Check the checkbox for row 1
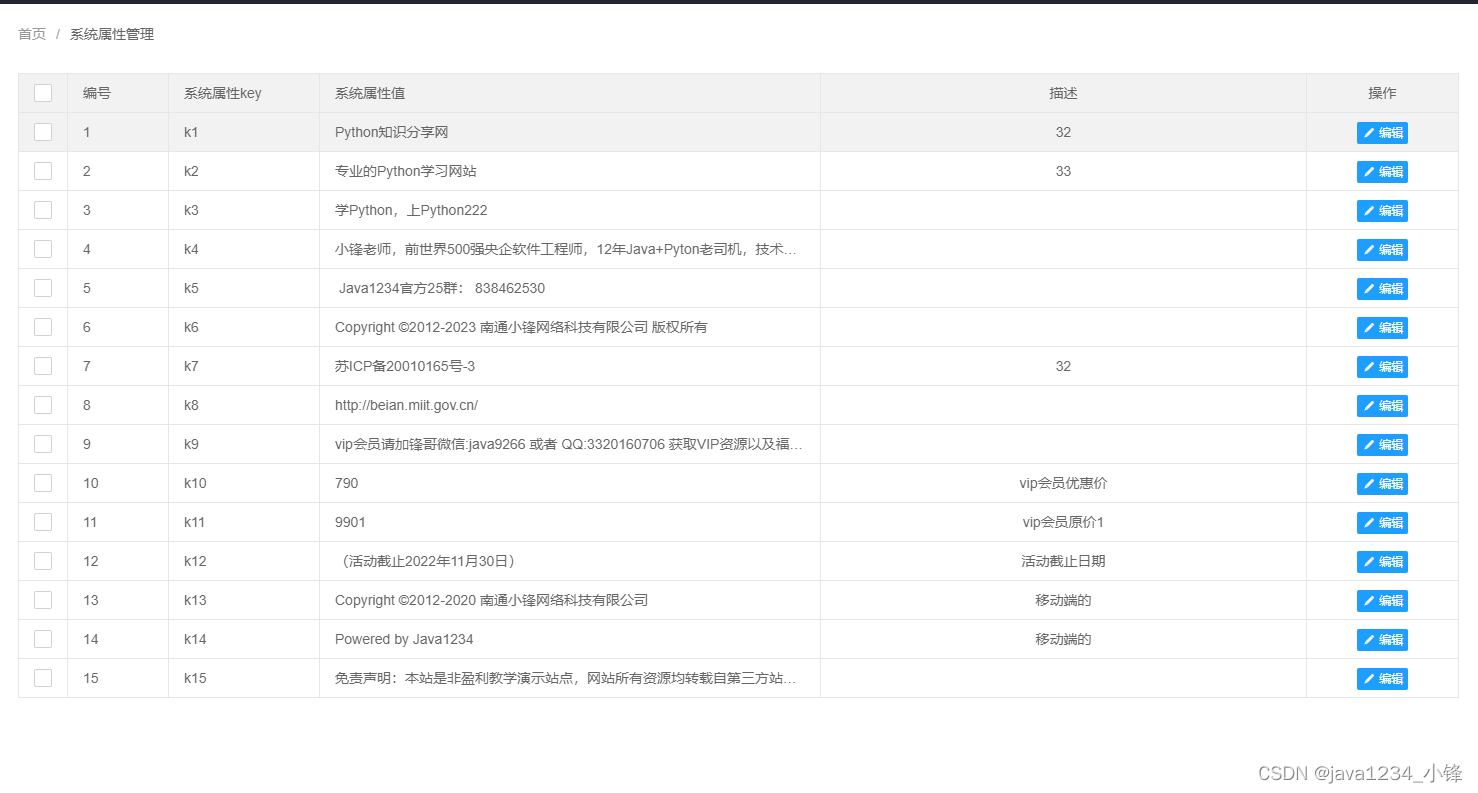The height and width of the screenshot is (793, 1478). click(43, 132)
